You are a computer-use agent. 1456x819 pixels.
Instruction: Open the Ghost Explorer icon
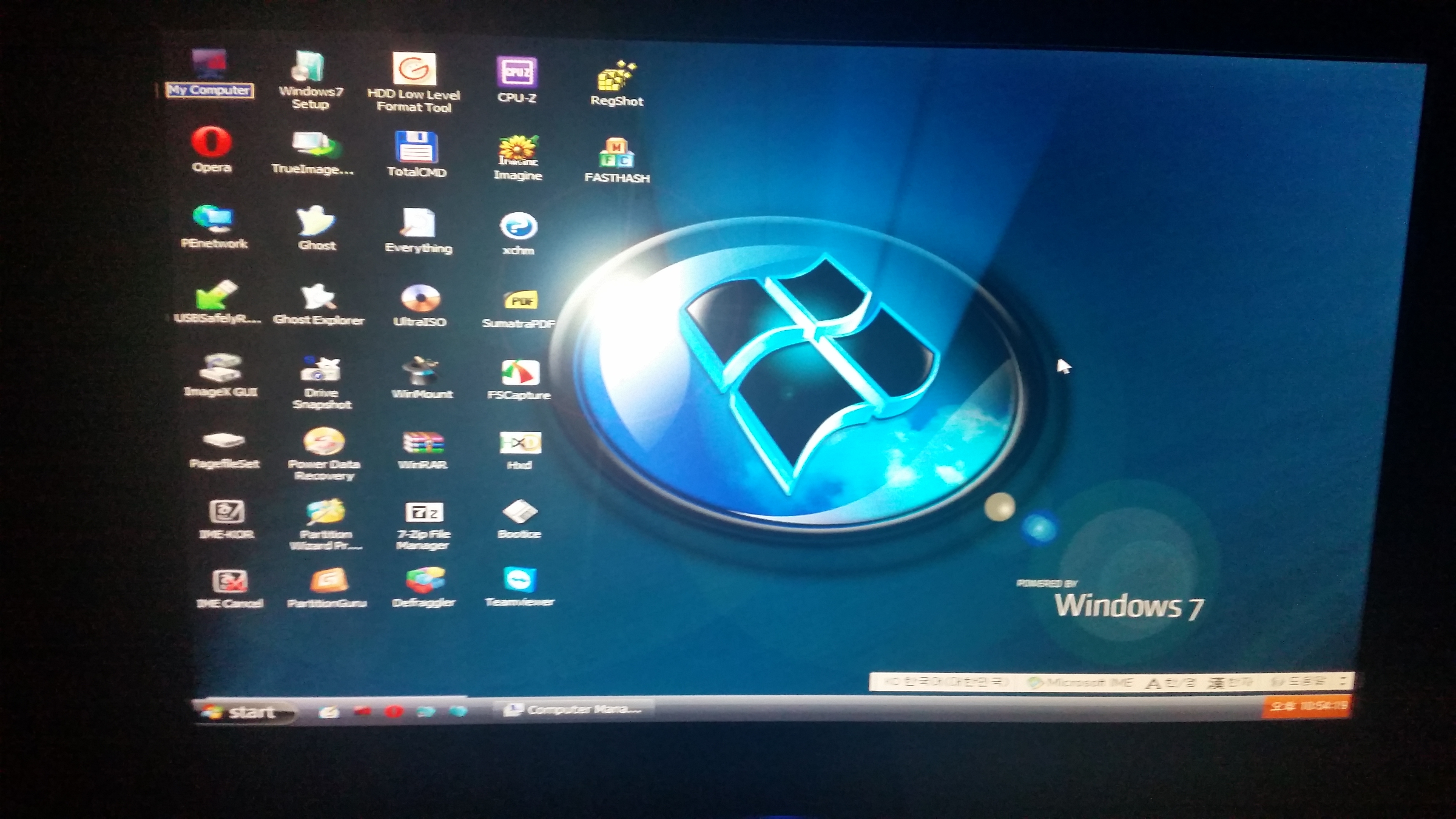[x=318, y=297]
